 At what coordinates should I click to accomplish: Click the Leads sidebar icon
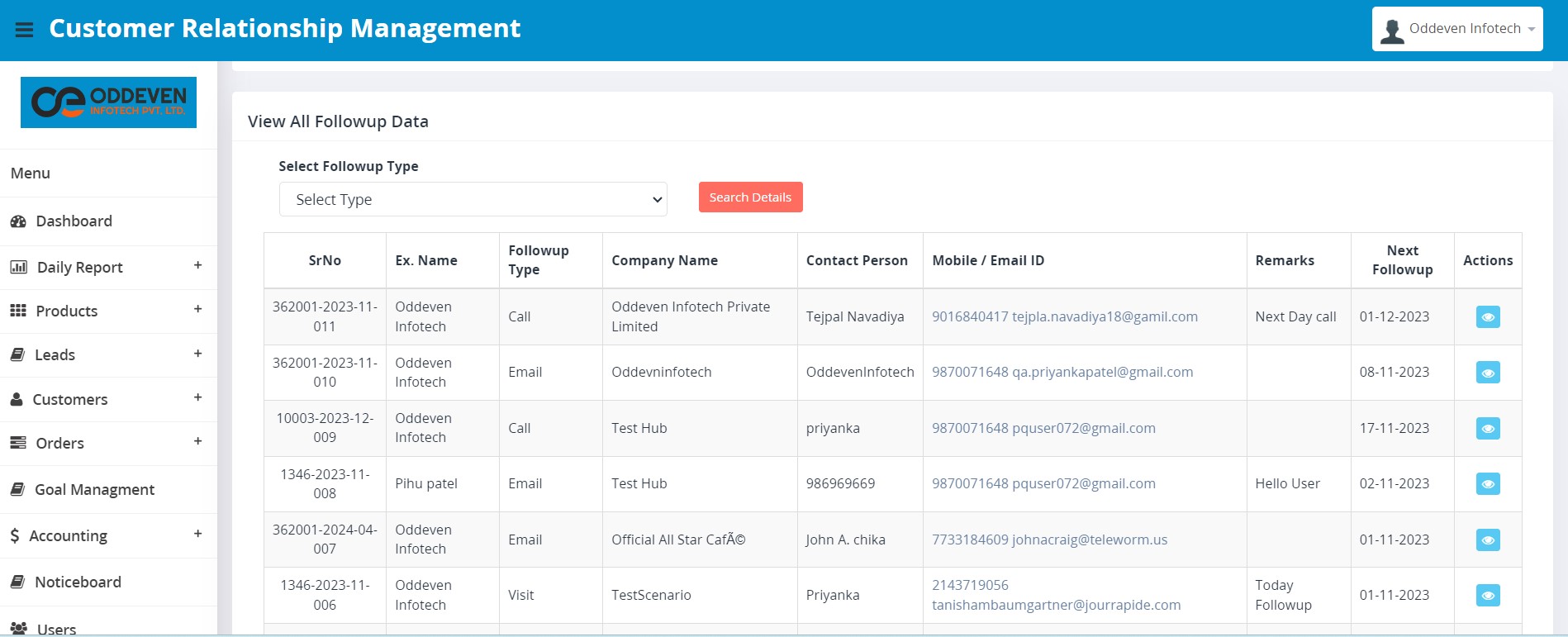(17, 354)
